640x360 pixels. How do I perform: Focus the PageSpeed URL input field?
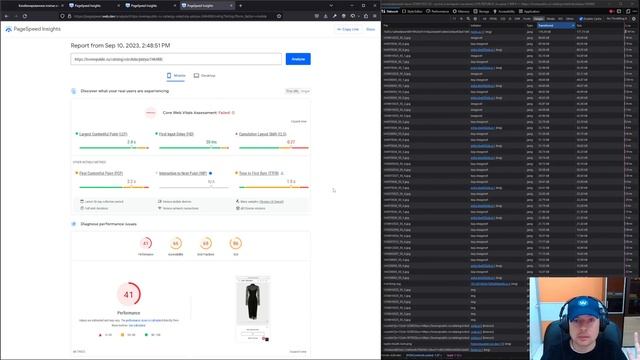coord(176,59)
